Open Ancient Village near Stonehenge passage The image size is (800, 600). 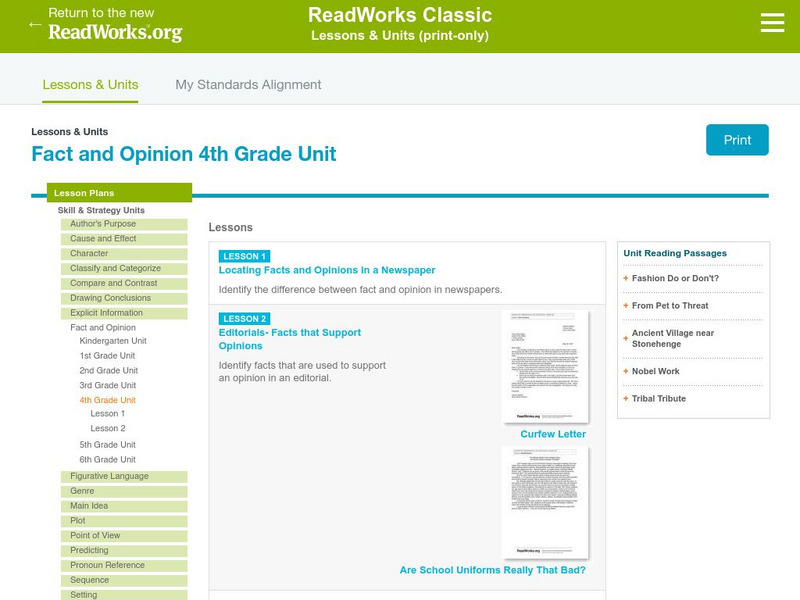(x=672, y=338)
